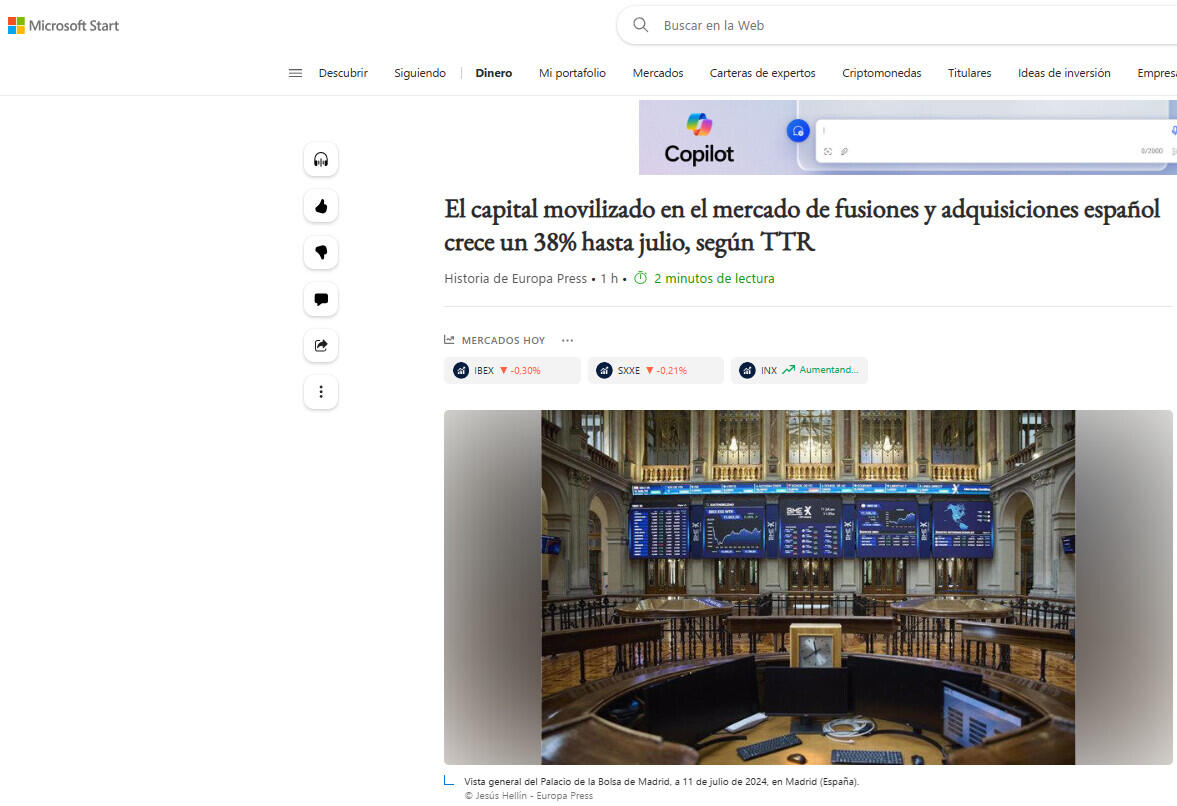Click the share arrow icon
1177x806 pixels.
[321, 346]
